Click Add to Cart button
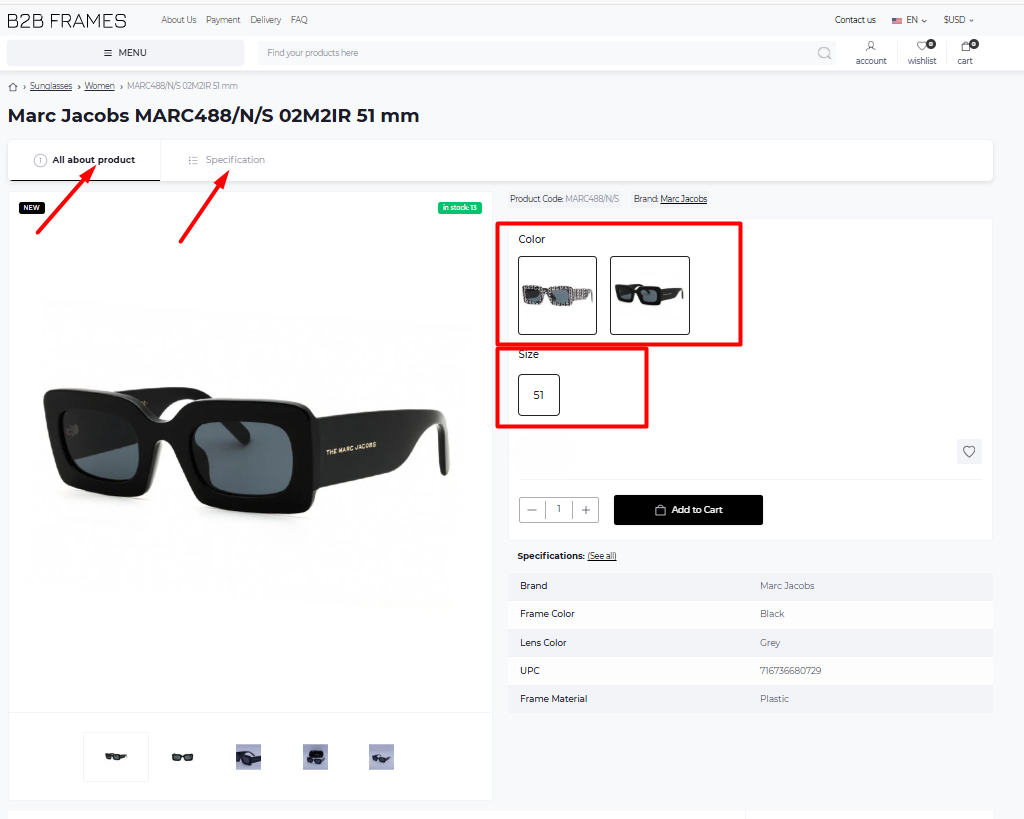This screenshot has width=1024, height=819. click(688, 509)
